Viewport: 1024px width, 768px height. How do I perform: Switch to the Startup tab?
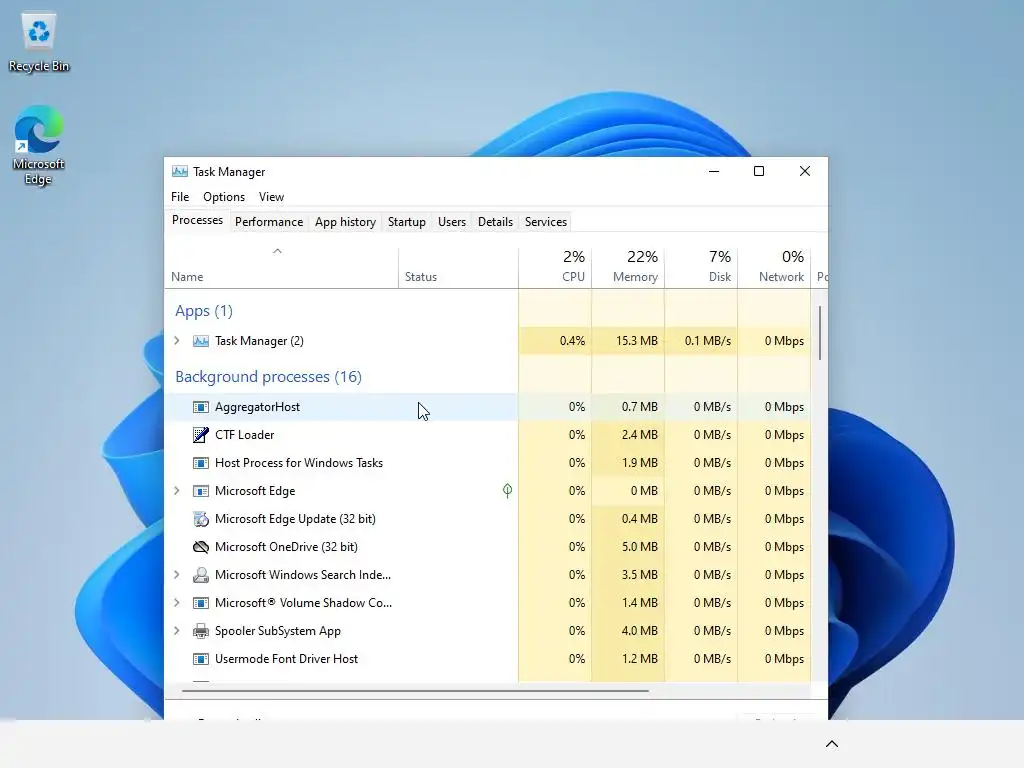[x=407, y=222]
